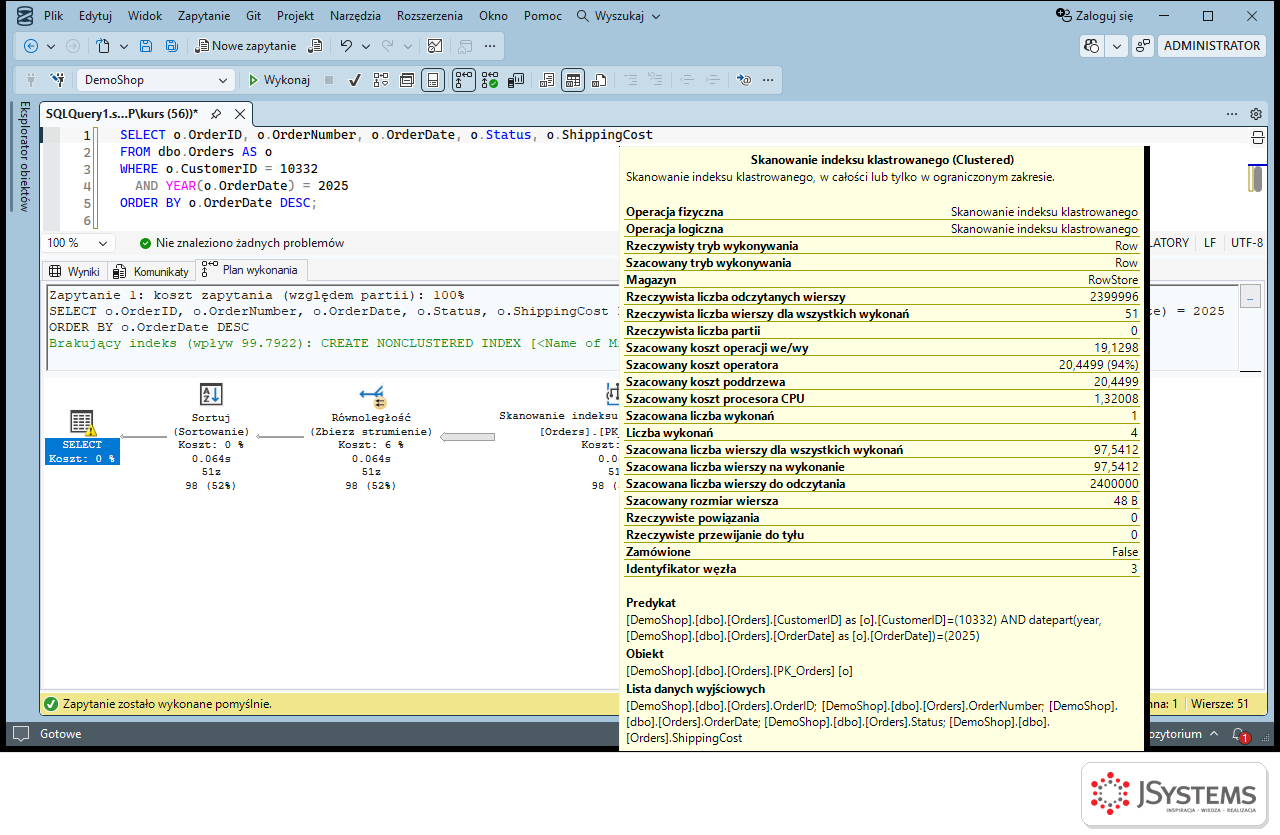
Task: Expand the navigate backward history dropdown
Action: pos(50,46)
